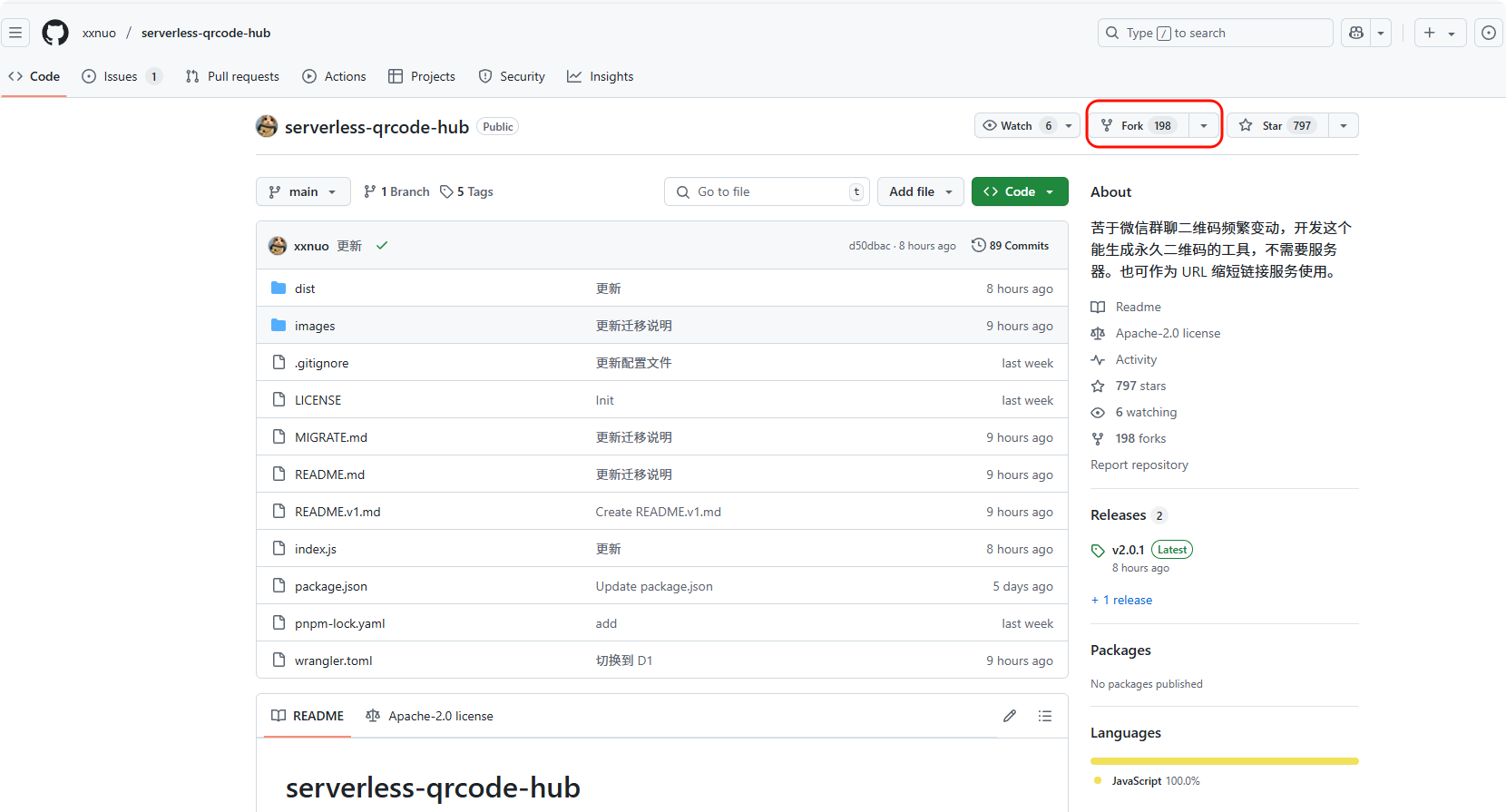Click the scale icon beside Apache-2.0 license

point(1098,333)
